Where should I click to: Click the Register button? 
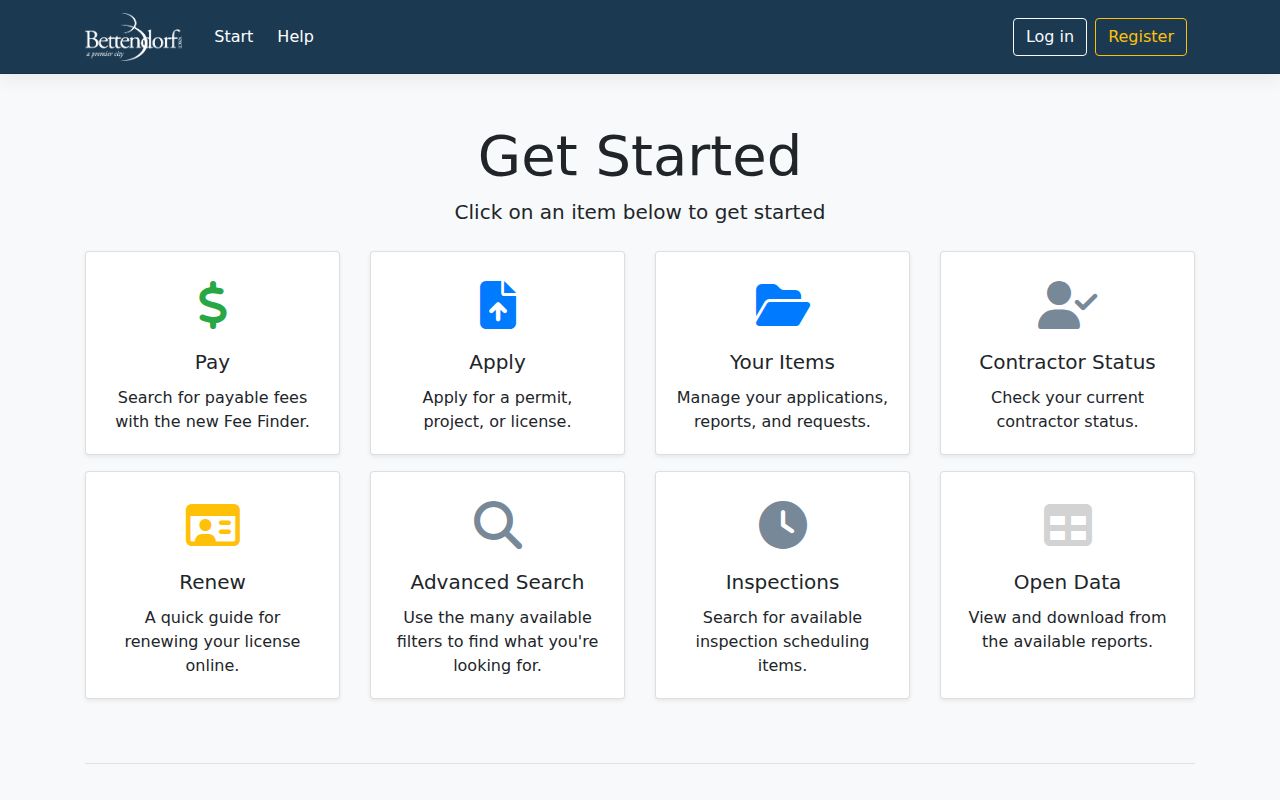(1141, 37)
